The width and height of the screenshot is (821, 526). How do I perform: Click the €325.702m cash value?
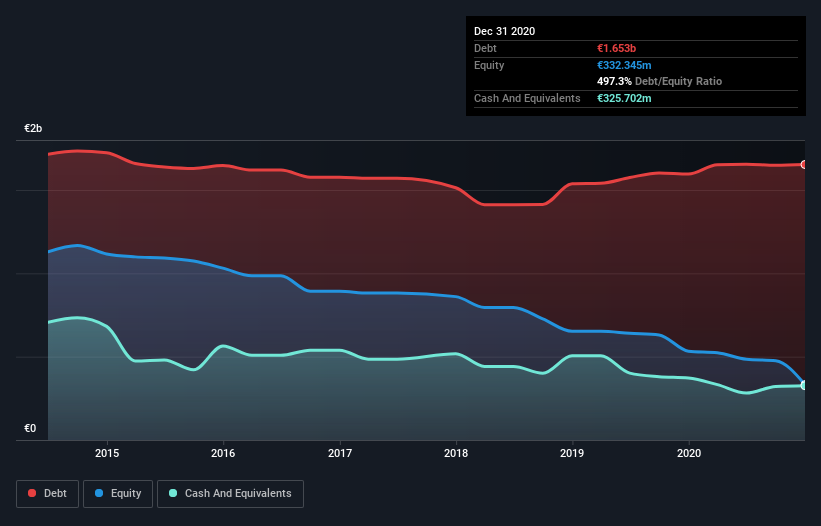624,98
